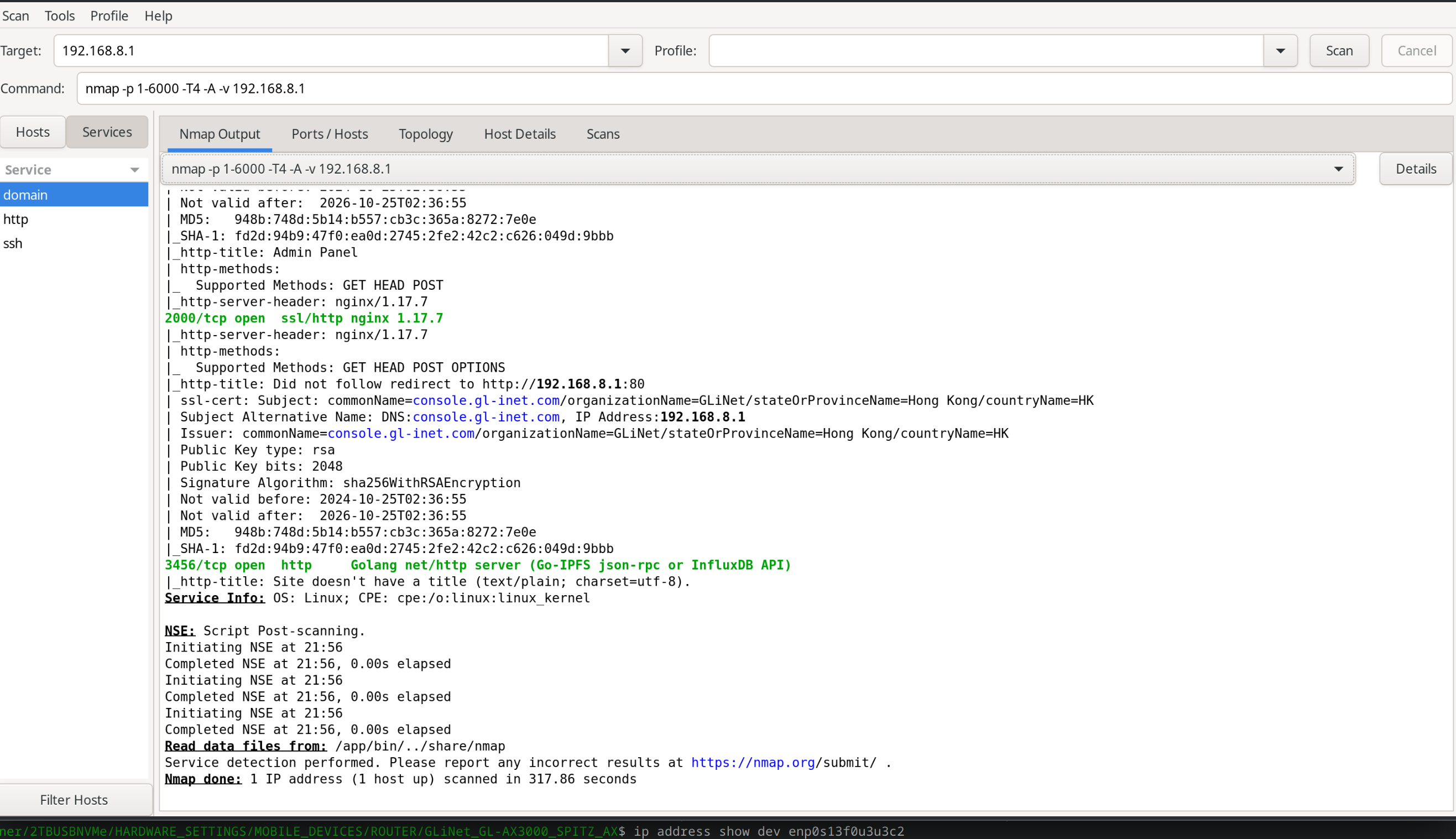Open the Tools menu

coord(59,15)
